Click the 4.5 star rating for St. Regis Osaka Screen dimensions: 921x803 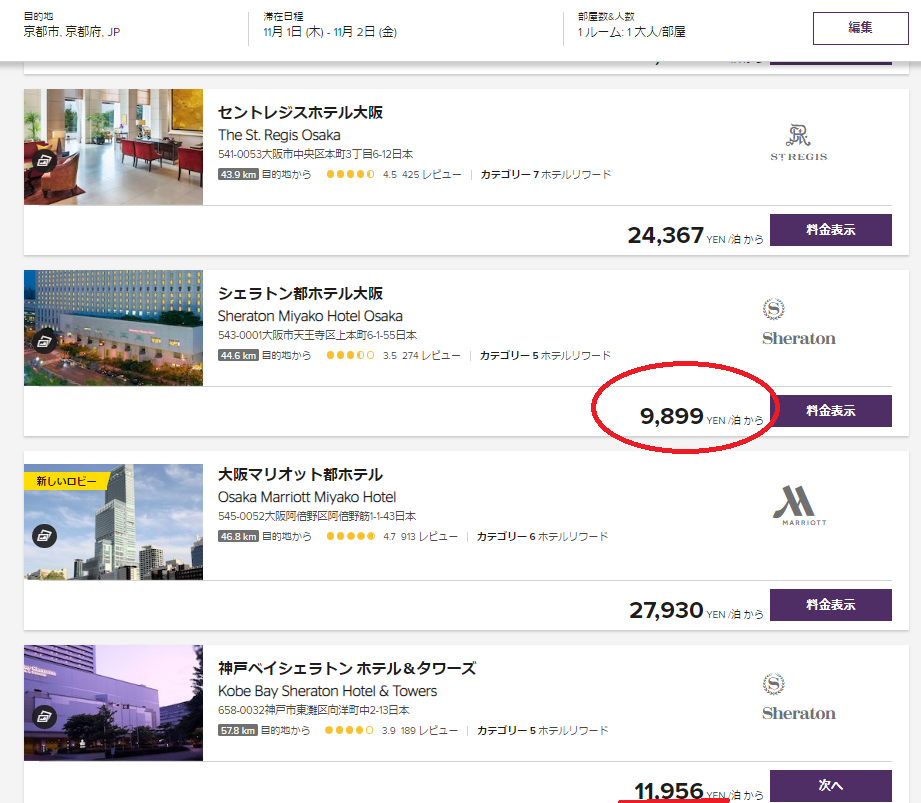coord(351,174)
